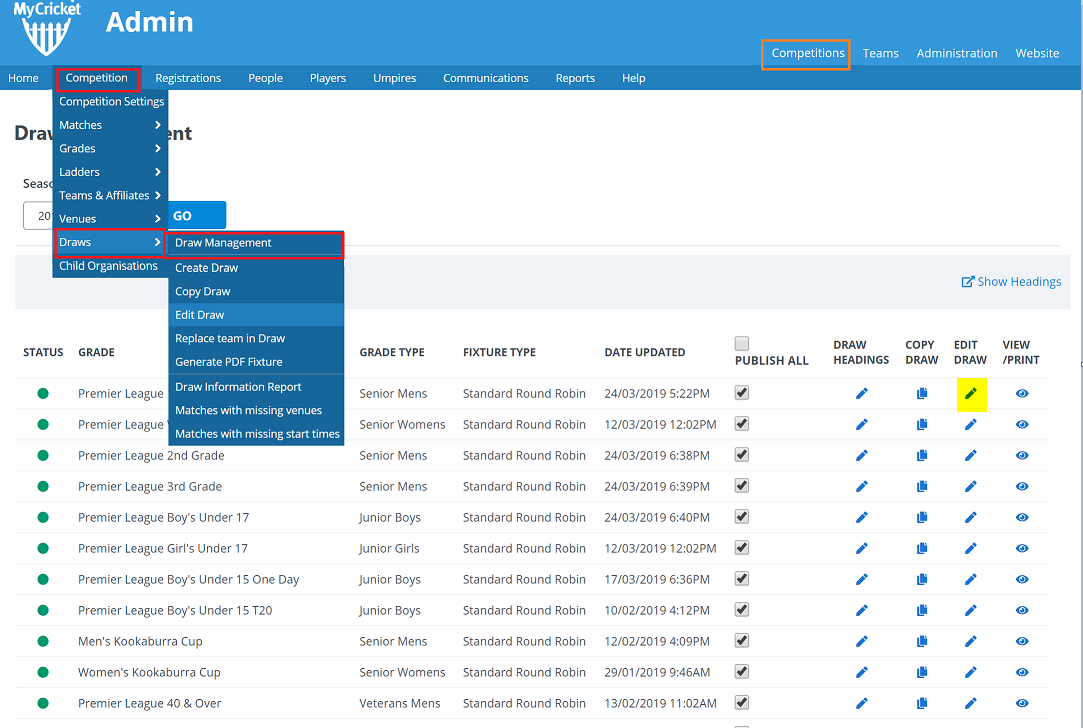Open the Website section
The image size is (1083, 728).
pyautogui.click(x=1037, y=54)
